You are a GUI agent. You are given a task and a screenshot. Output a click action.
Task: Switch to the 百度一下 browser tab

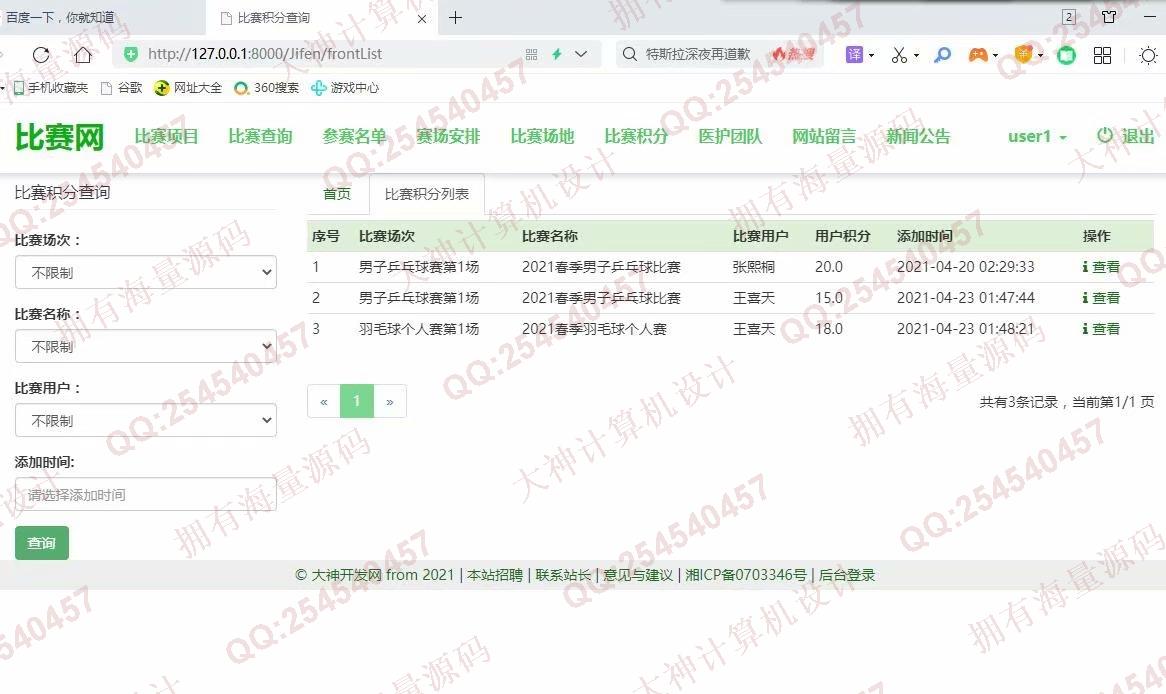[103, 17]
